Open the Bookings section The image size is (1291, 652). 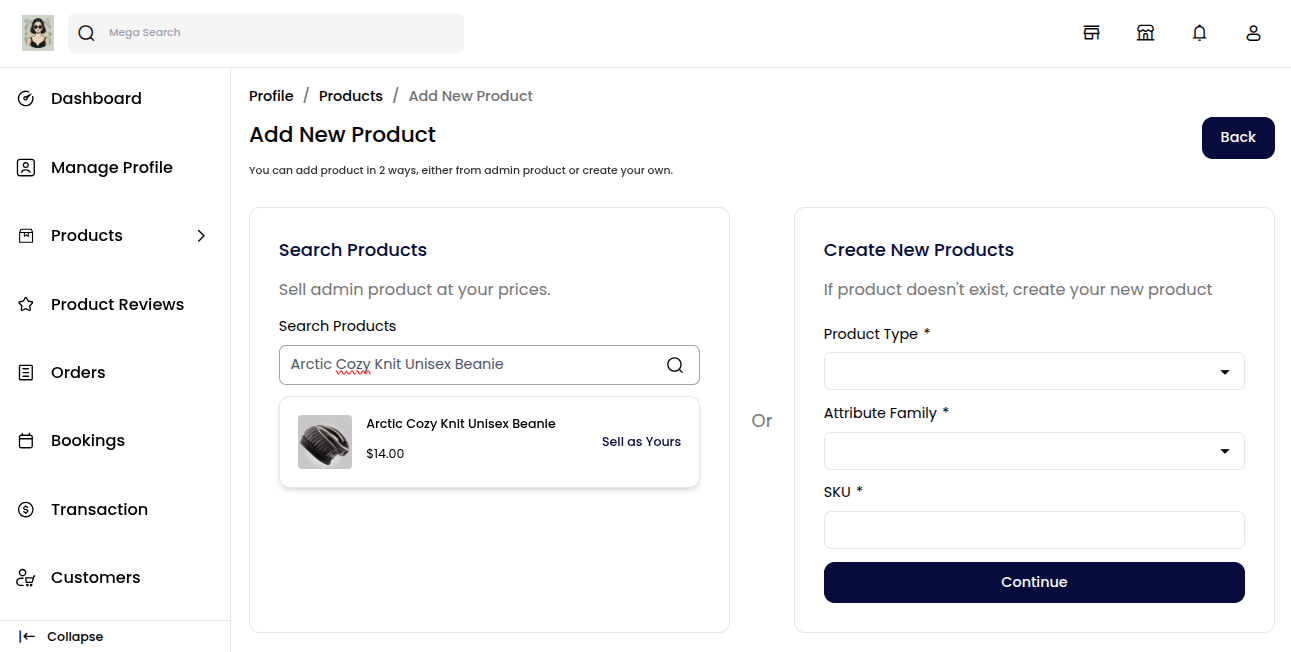point(87,440)
